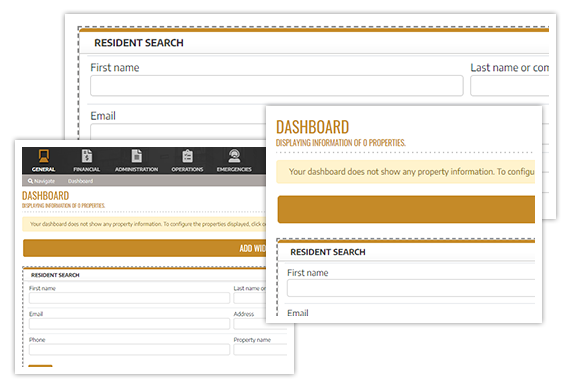Click Resident Search header in right Dashboard window
This screenshot has height=390, width=570.
pyautogui.click(x=328, y=252)
